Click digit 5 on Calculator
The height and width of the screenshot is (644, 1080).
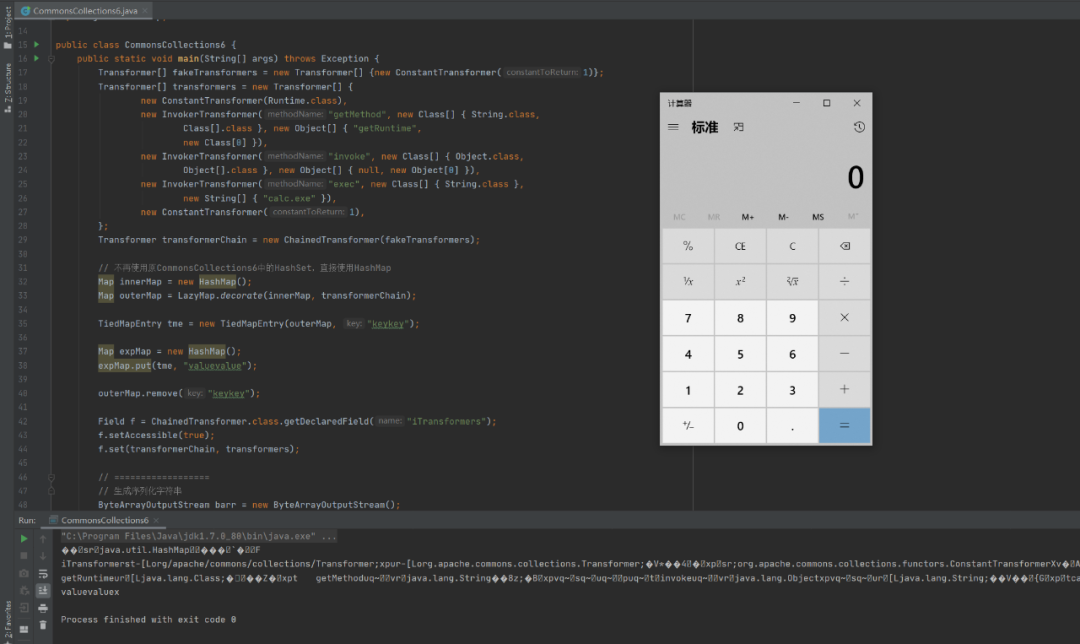[x=740, y=353]
